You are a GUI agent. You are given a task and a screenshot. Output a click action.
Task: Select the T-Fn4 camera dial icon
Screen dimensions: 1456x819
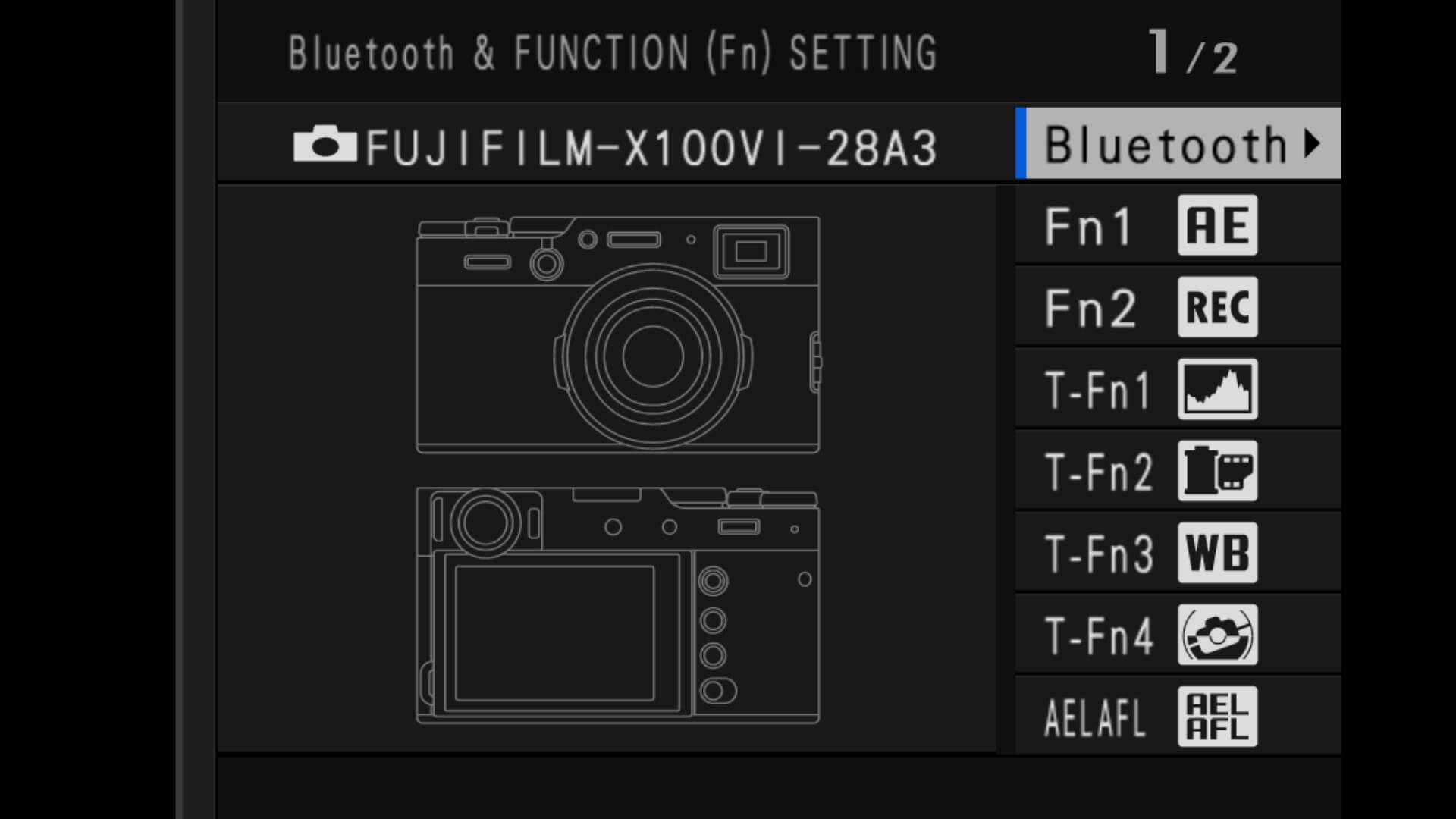(x=1217, y=635)
